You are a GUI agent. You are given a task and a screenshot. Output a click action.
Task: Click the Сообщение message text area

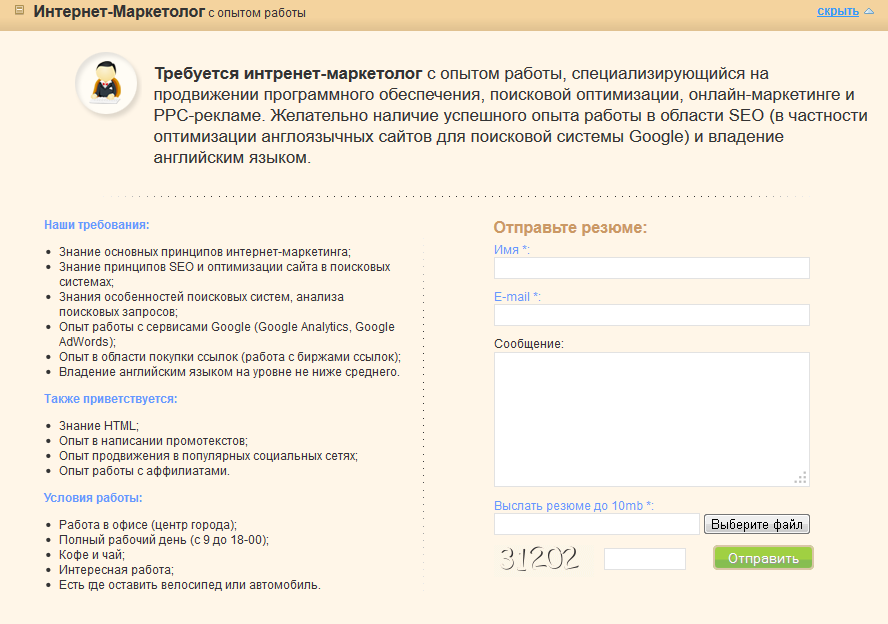pos(651,420)
